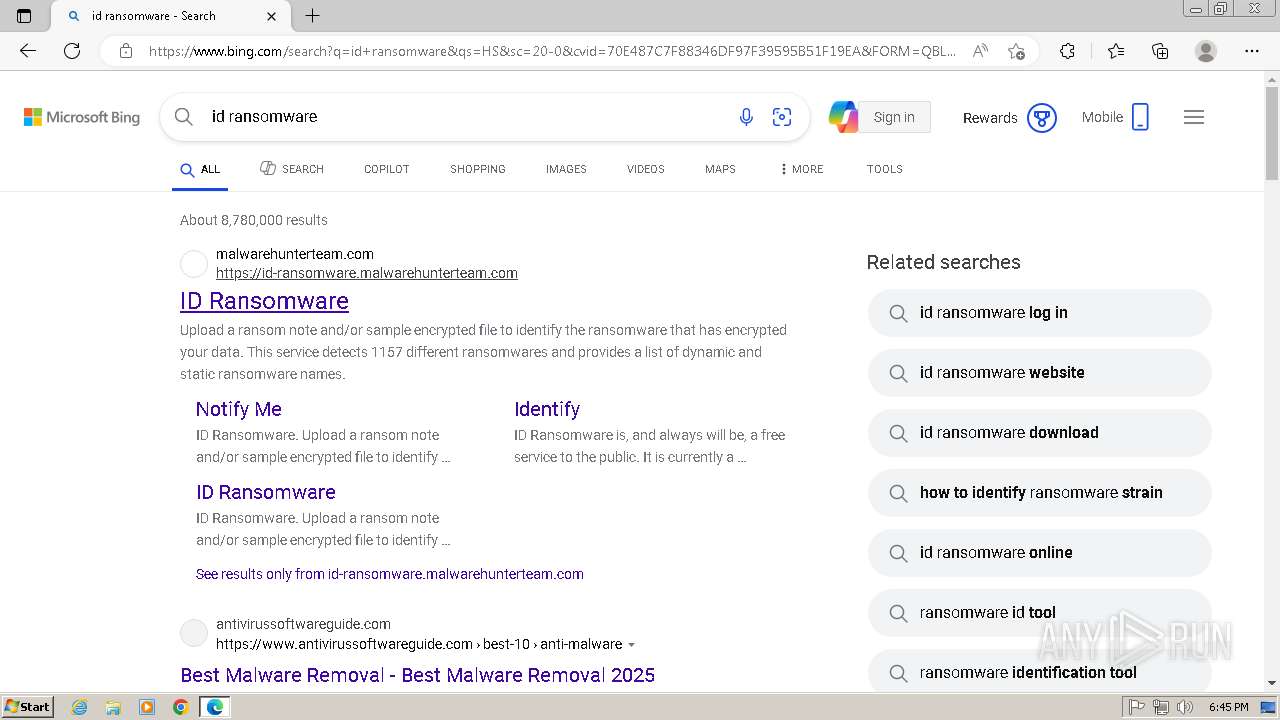Image resolution: width=1280 pixels, height=720 pixels.
Task: Launch Chrome from the taskbar
Action: (181, 707)
